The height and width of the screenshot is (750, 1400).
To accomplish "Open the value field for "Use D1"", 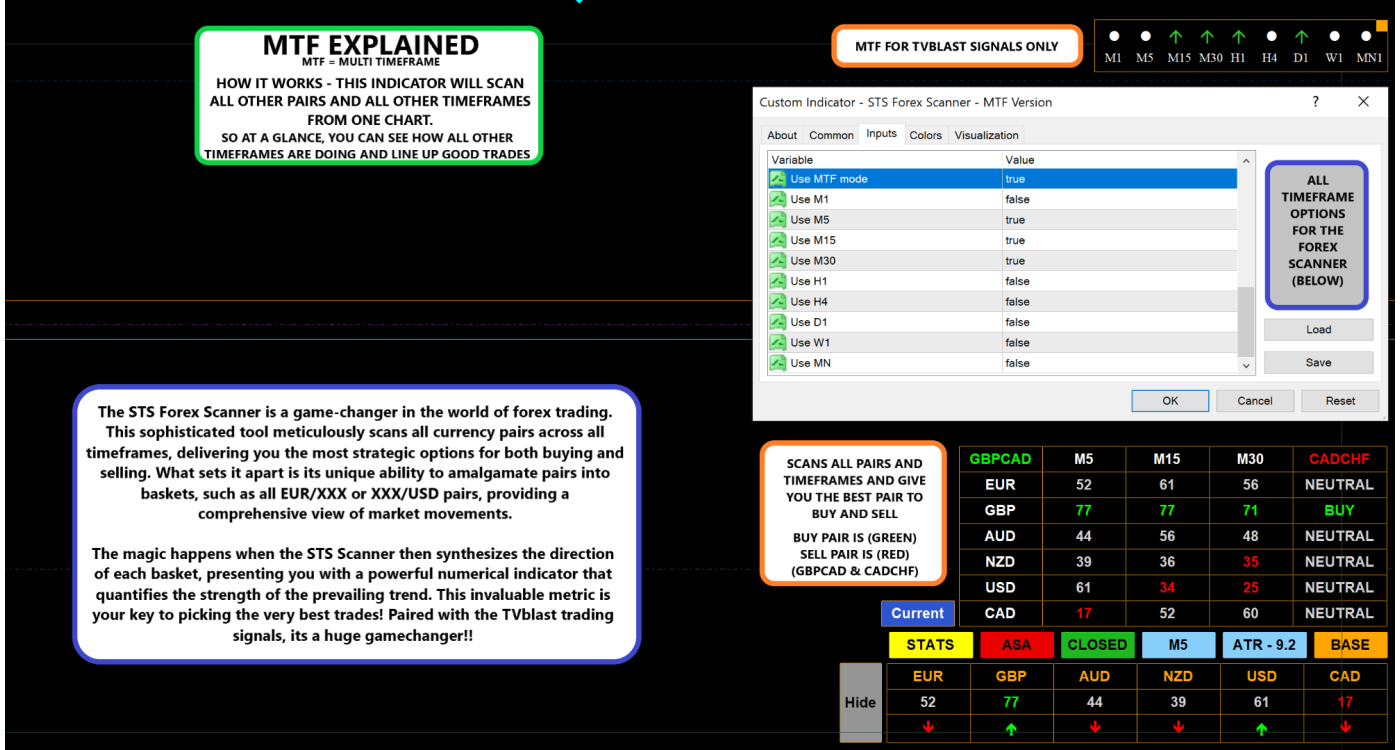I will (1017, 321).
